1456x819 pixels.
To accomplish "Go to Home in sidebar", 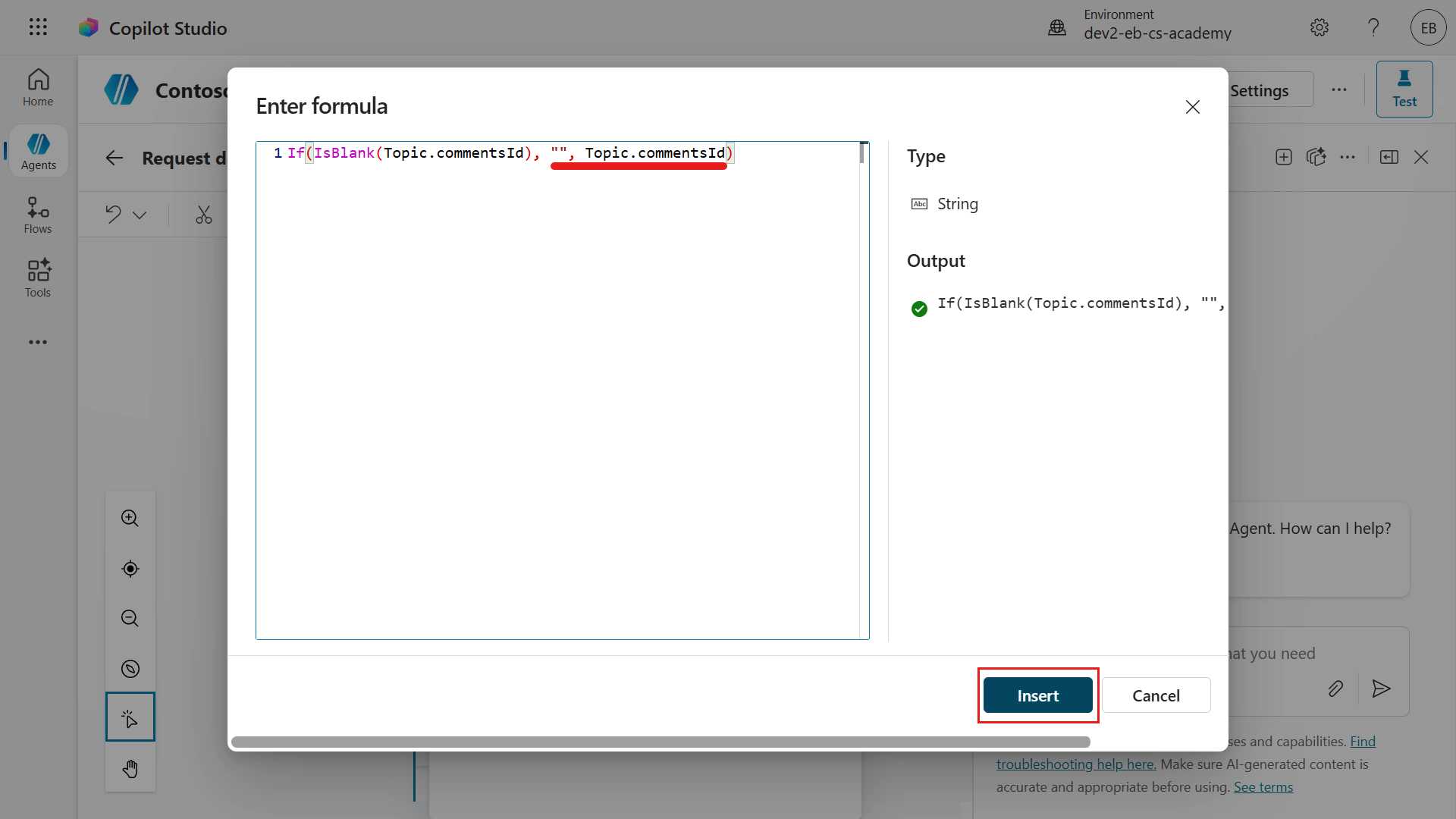I will [x=38, y=88].
